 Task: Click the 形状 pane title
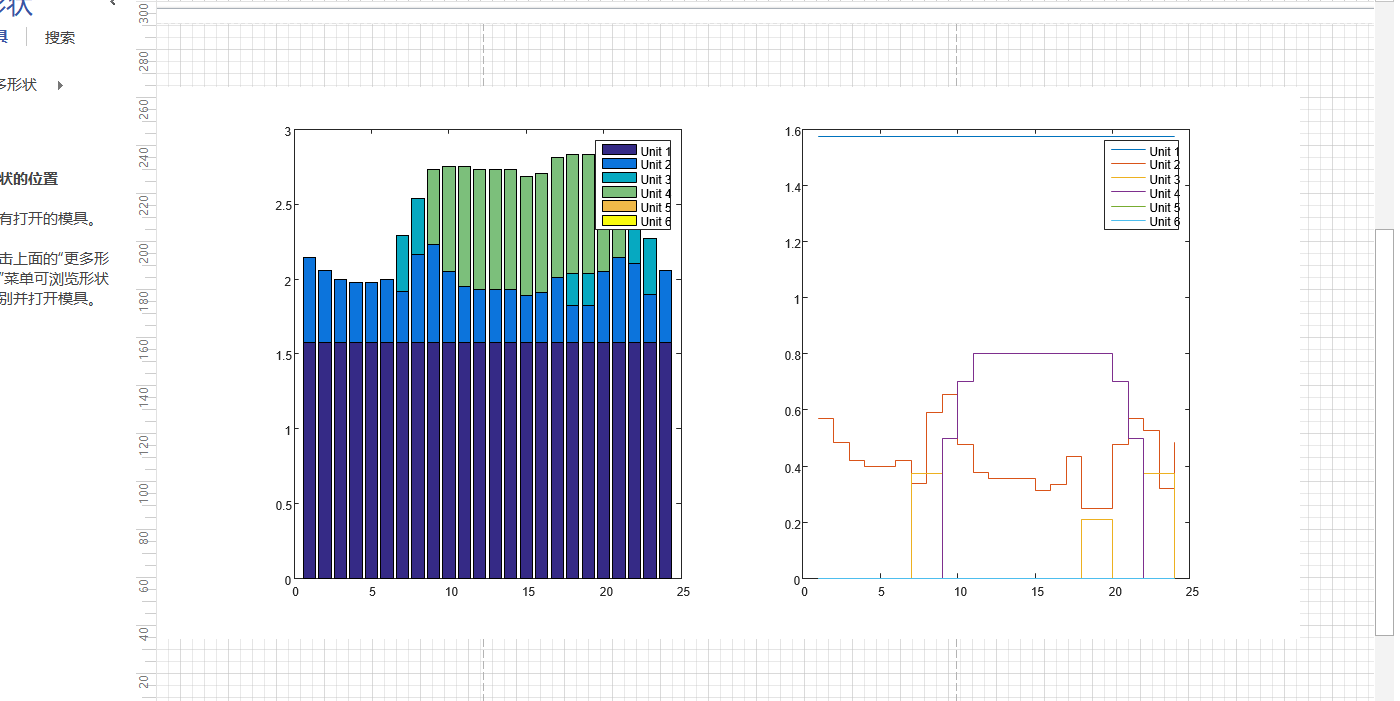point(15,8)
